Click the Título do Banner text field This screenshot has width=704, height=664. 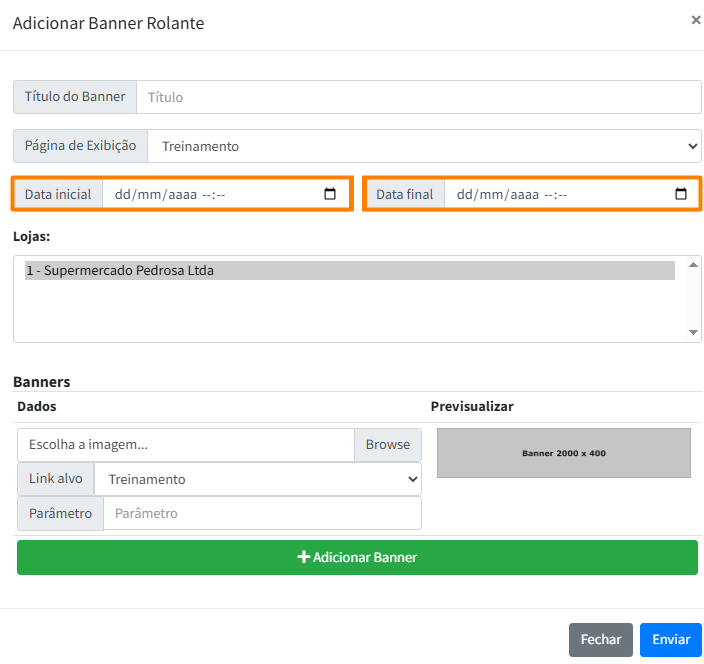pos(418,97)
